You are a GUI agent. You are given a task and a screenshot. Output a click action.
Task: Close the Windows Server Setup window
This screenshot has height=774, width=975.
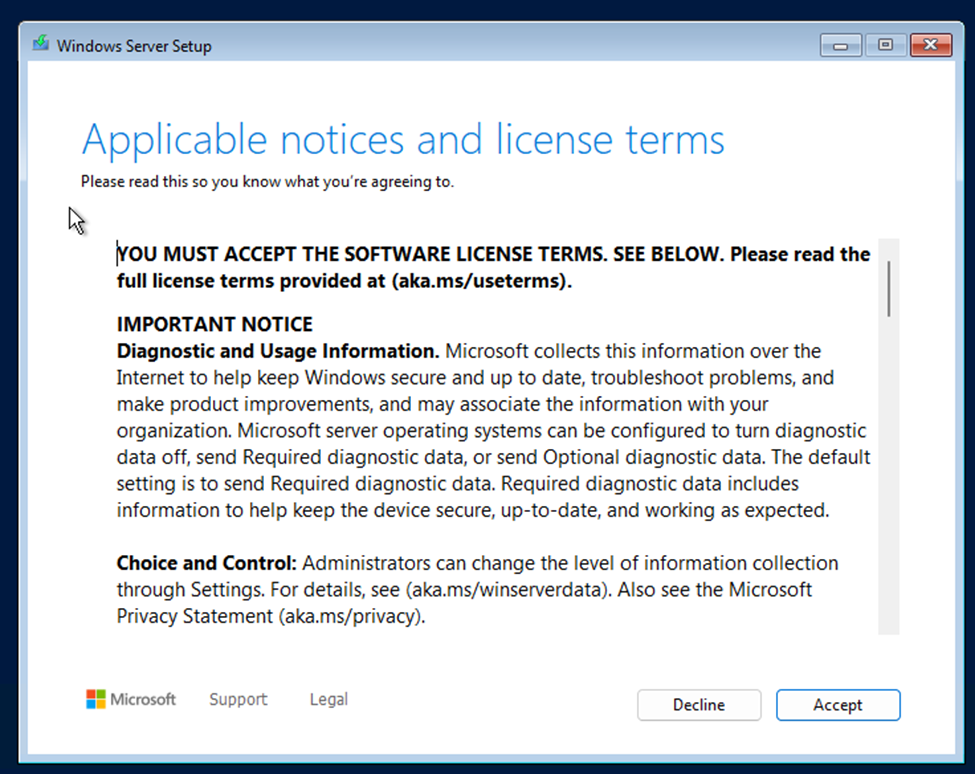(x=930, y=45)
